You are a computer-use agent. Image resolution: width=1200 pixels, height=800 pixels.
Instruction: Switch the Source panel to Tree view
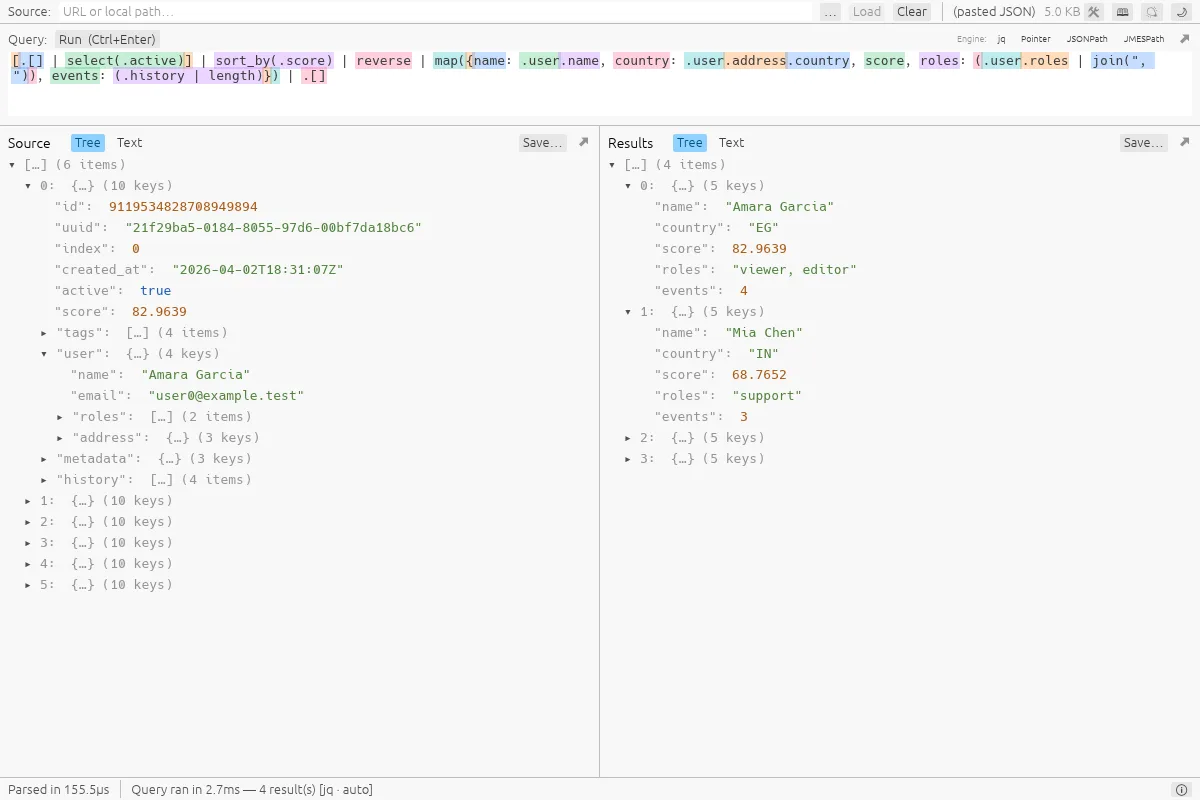88,143
